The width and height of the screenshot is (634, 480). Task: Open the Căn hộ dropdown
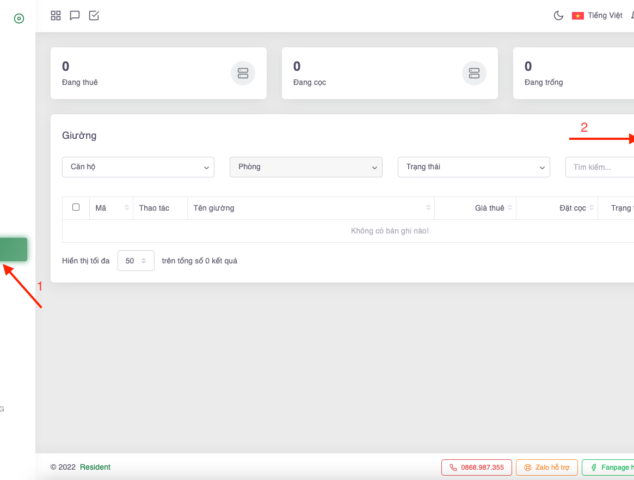(x=138, y=167)
